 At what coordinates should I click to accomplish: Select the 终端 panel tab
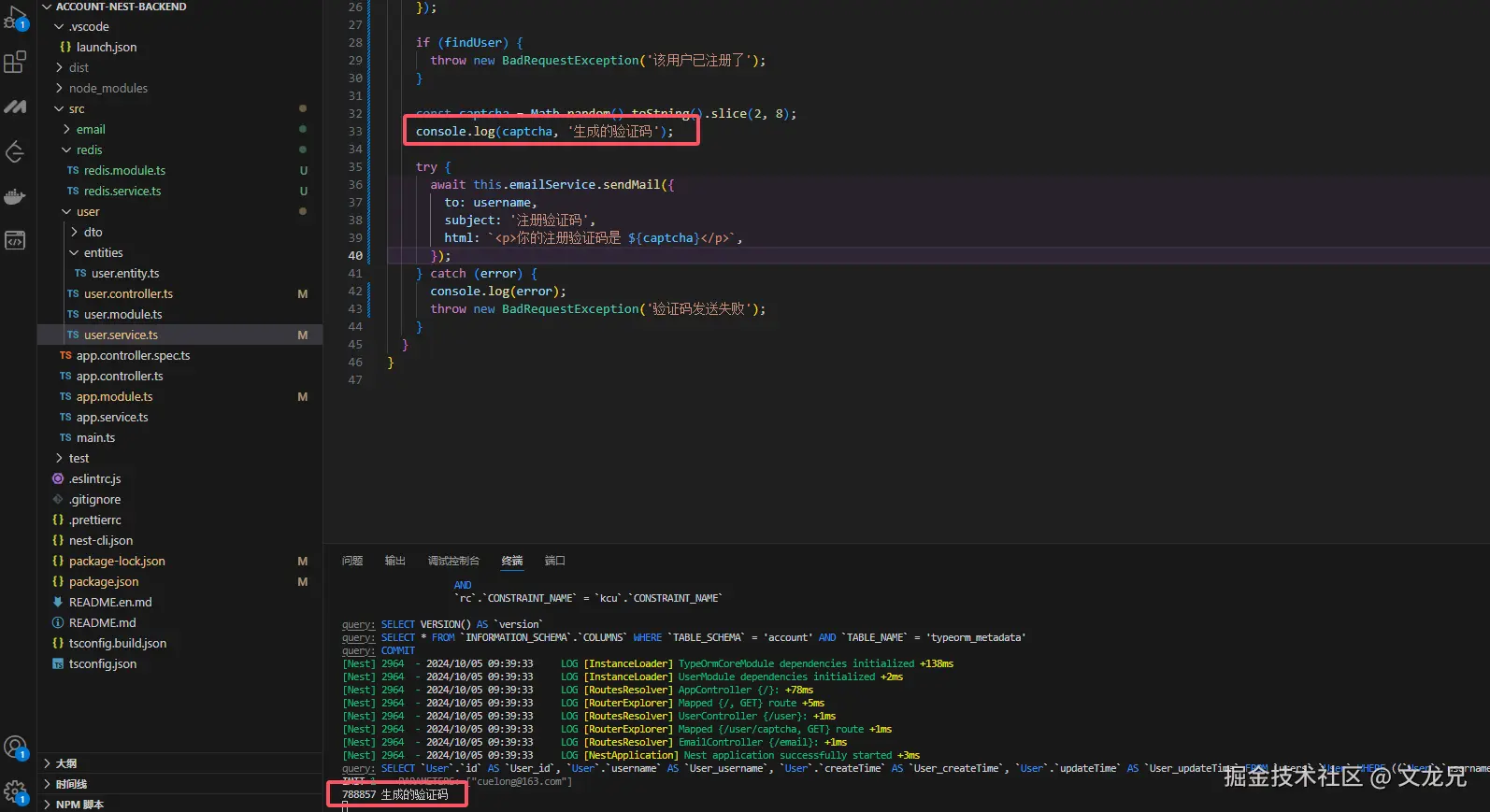(512, 561)
